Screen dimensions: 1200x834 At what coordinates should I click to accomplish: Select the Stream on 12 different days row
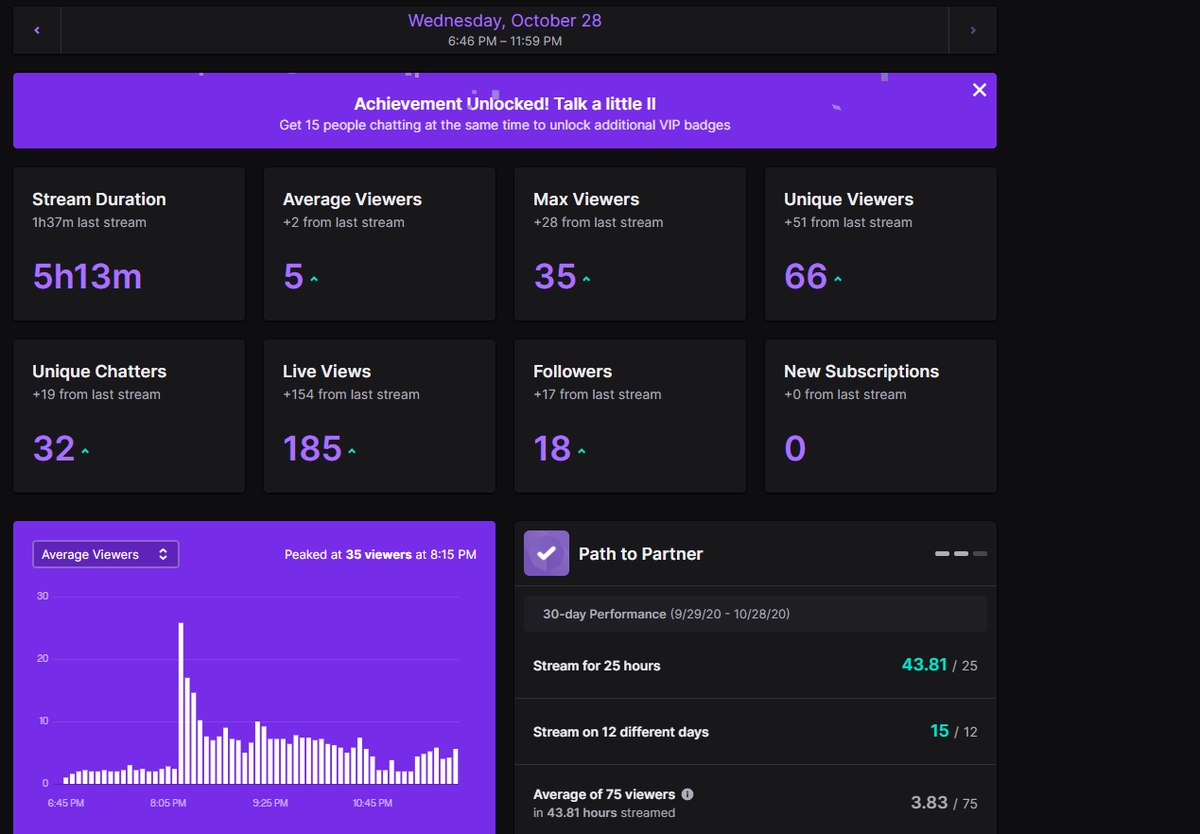coord(755,731)
